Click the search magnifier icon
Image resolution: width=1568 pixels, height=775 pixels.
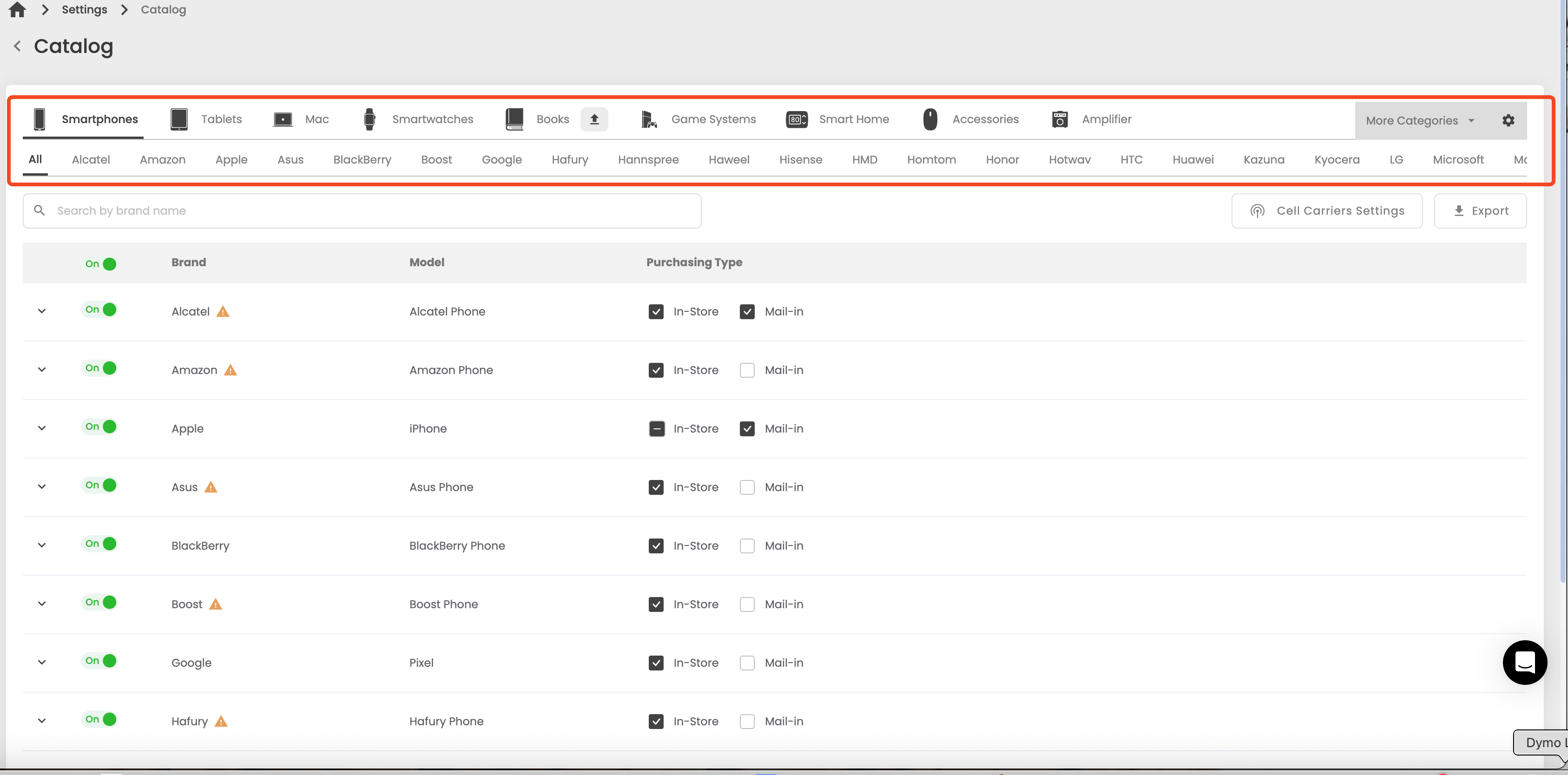click(40, 210)
